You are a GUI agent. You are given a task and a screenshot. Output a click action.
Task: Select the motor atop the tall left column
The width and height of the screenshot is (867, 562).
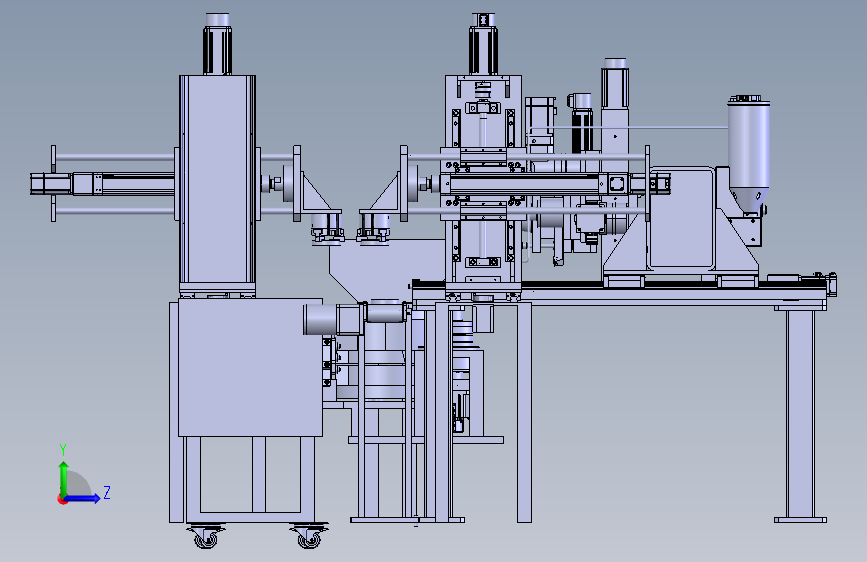point(217,44)
